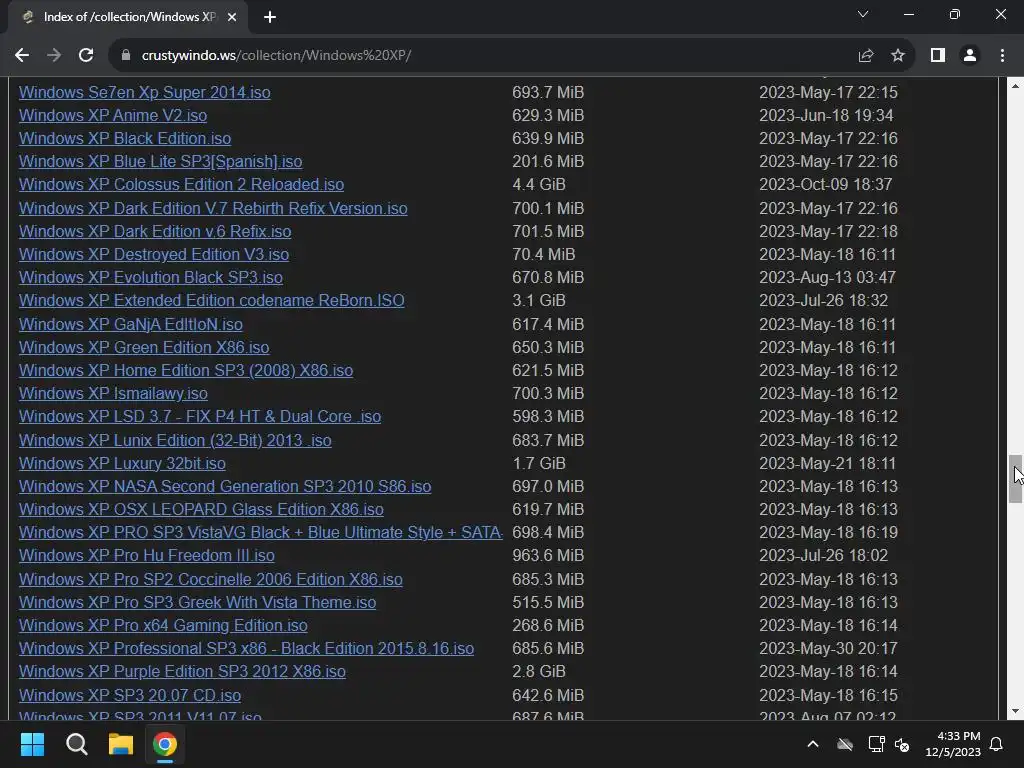Download Windows XP Evolution Black SP3.iso

click(x=151, y=278)
